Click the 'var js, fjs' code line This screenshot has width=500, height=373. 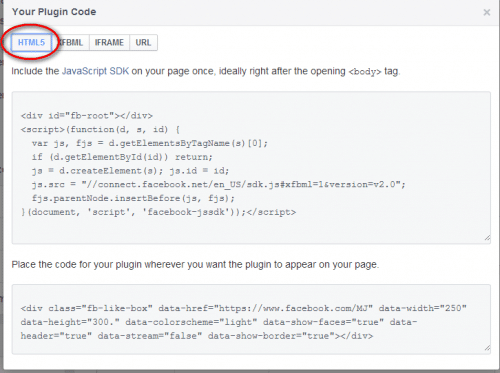point(150,143)
